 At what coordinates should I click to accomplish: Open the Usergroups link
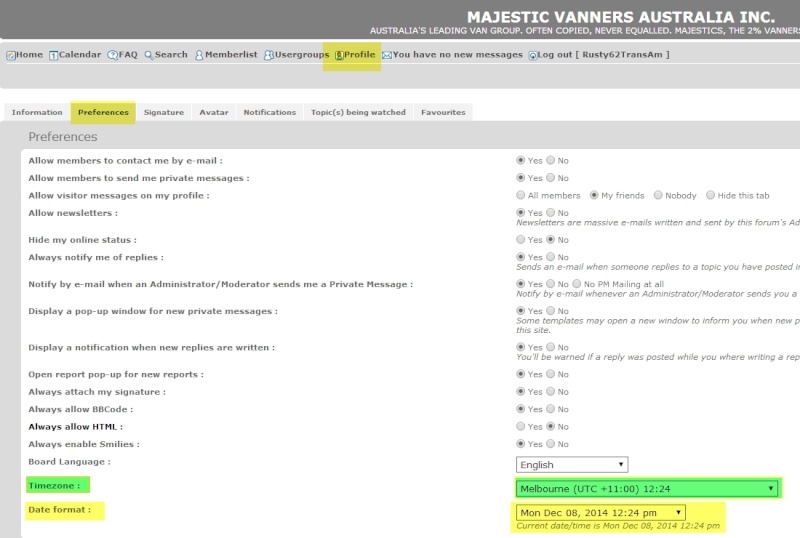(x=302, y=55)
